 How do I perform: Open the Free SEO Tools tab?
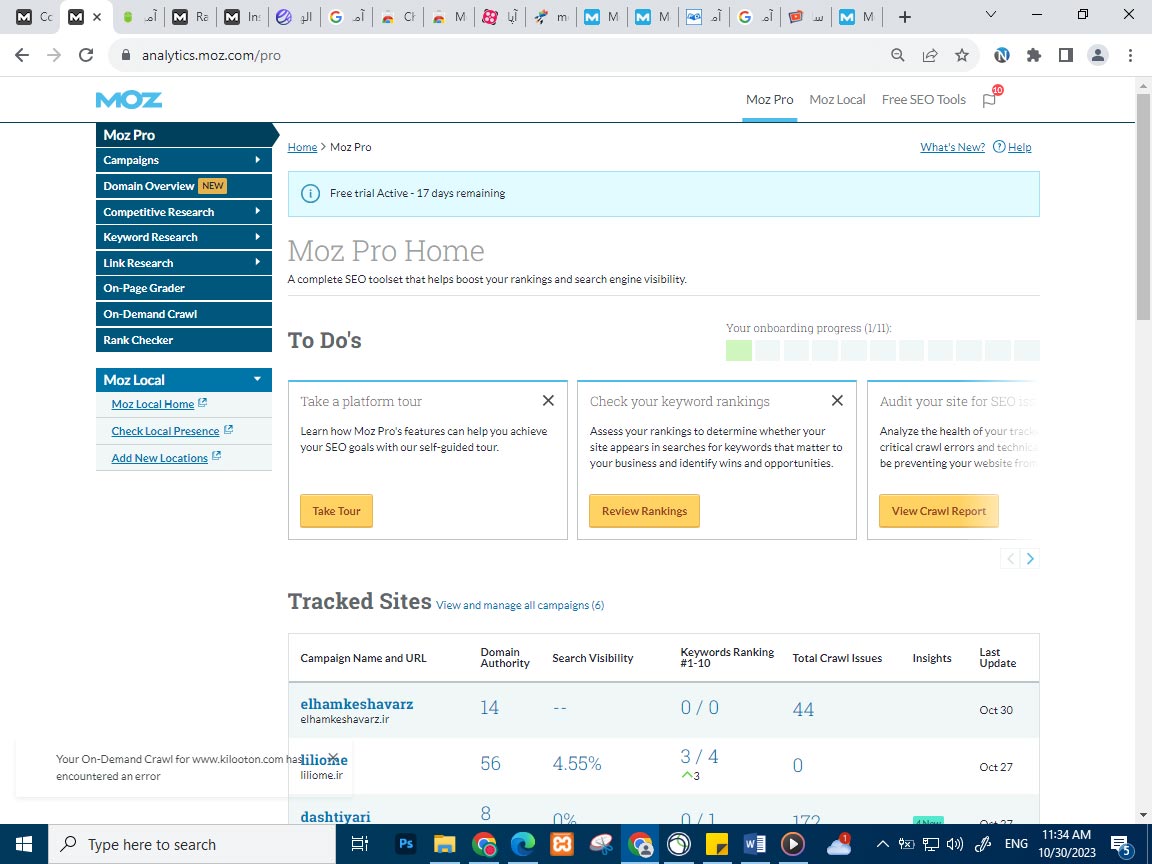[923, 100]
